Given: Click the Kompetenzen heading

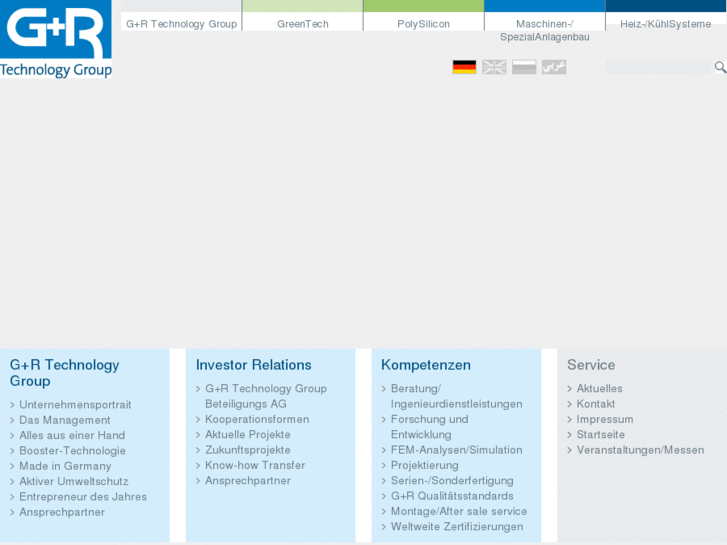Looking at the screenshot, I should tap(426, 365).
